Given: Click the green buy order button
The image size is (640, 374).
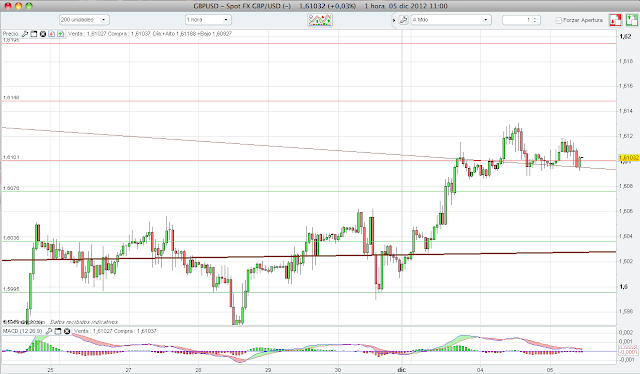Looking at the screenshot, I should tap(631, 20).
